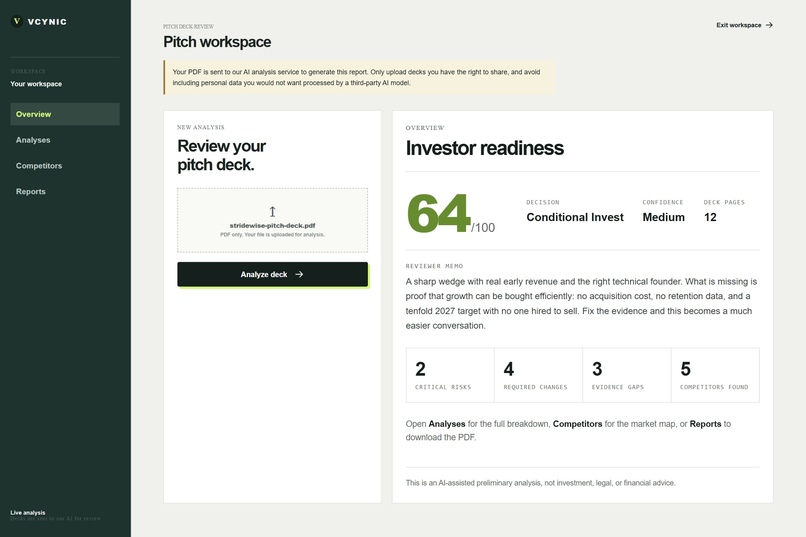806x537 pixels.
Task: Click the Your workspace label in sidebar
Action: click(x=36, y=84)
